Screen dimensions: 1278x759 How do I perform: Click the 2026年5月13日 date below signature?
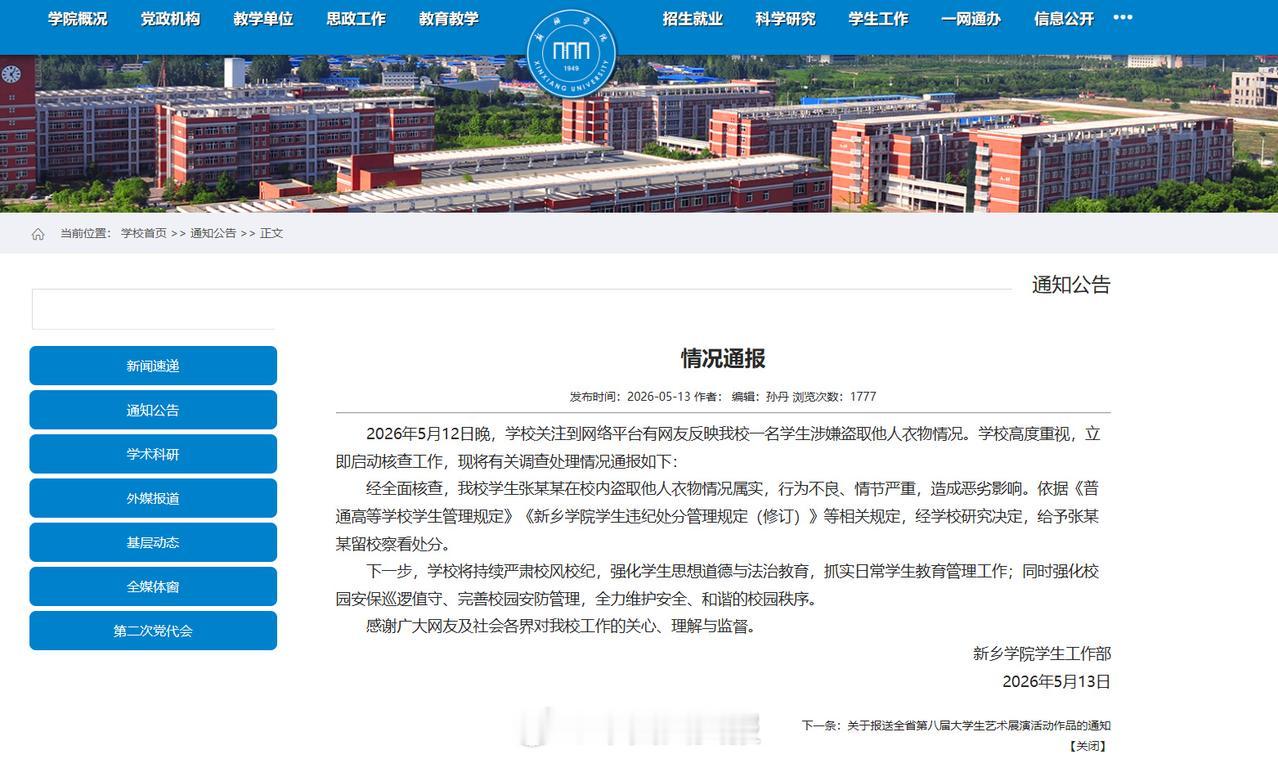click(1057, 682)
